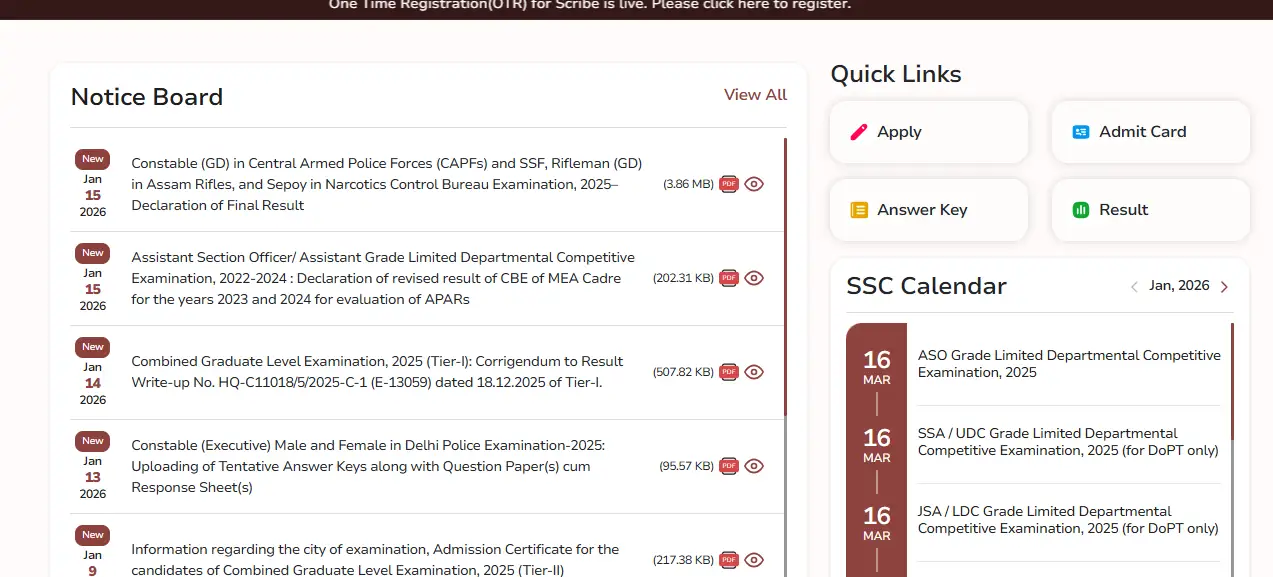
Task: Download the Constable GD final result PDF
Action: (728, 184)
